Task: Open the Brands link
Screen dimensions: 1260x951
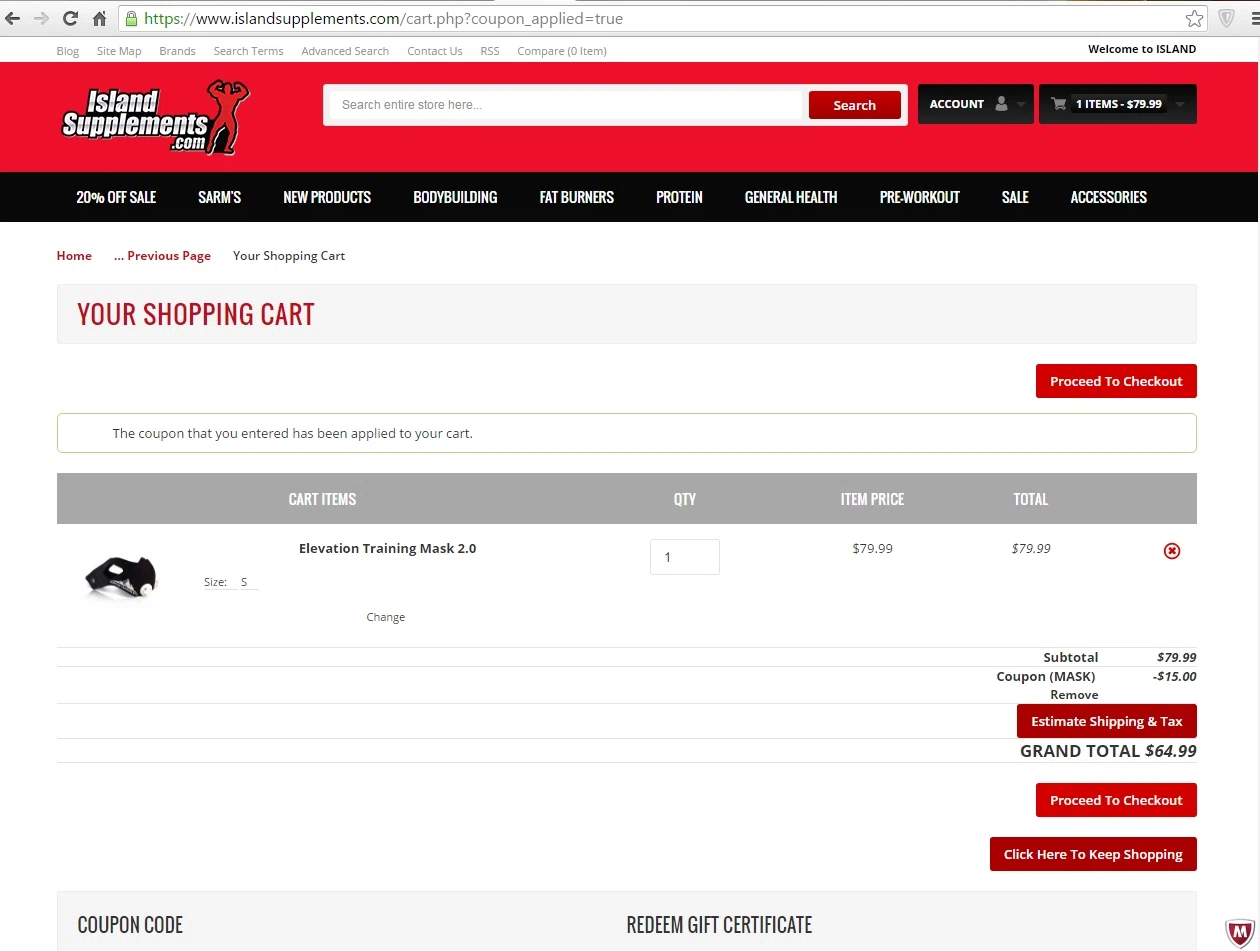Action: pos(177,51)
